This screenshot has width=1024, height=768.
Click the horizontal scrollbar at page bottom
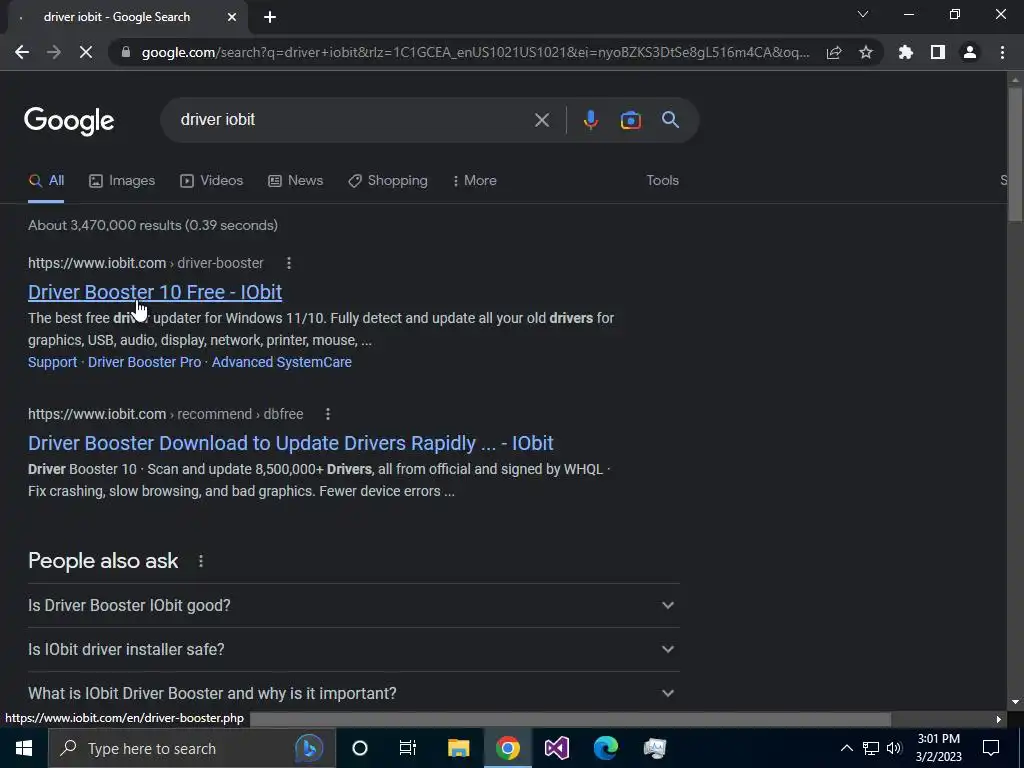coord(570,719)
